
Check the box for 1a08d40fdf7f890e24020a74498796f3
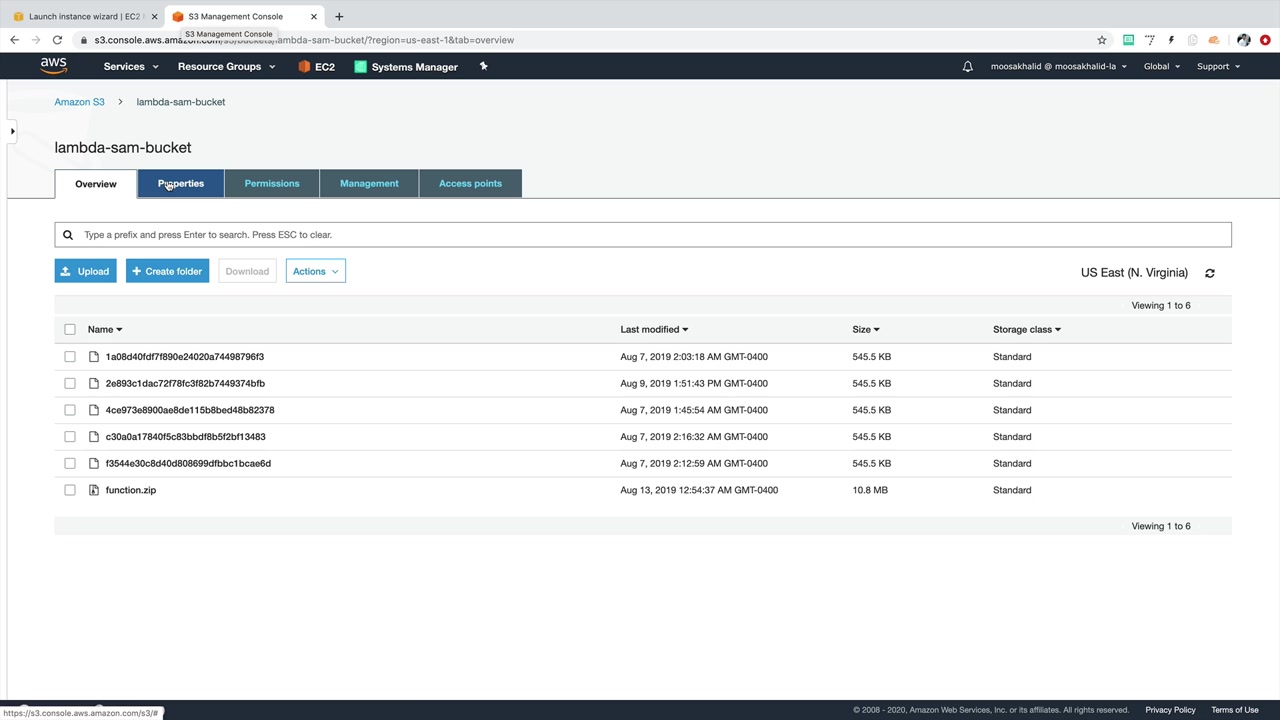pos(70,357)
